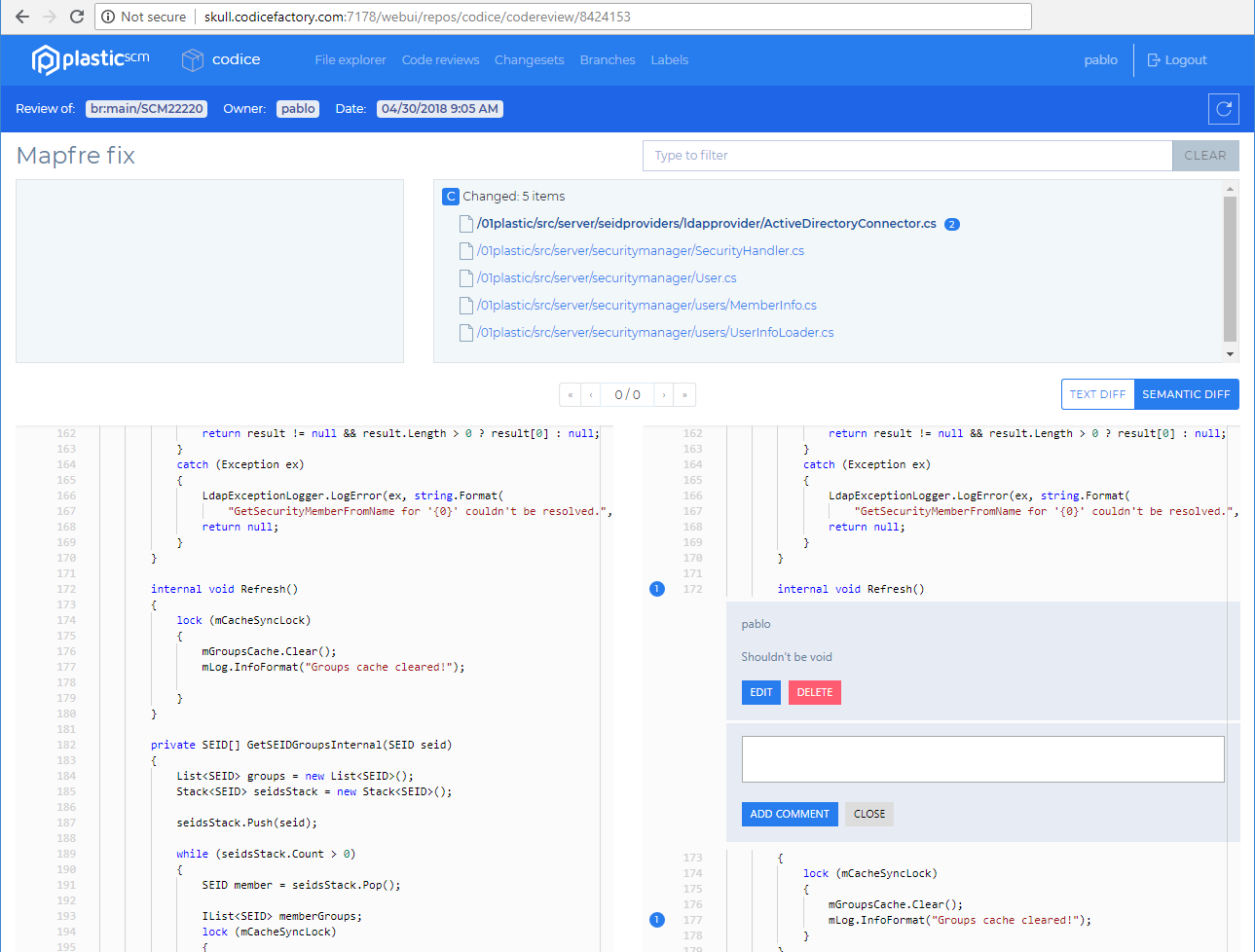Click the Type to filter input box

click(905, 156)
